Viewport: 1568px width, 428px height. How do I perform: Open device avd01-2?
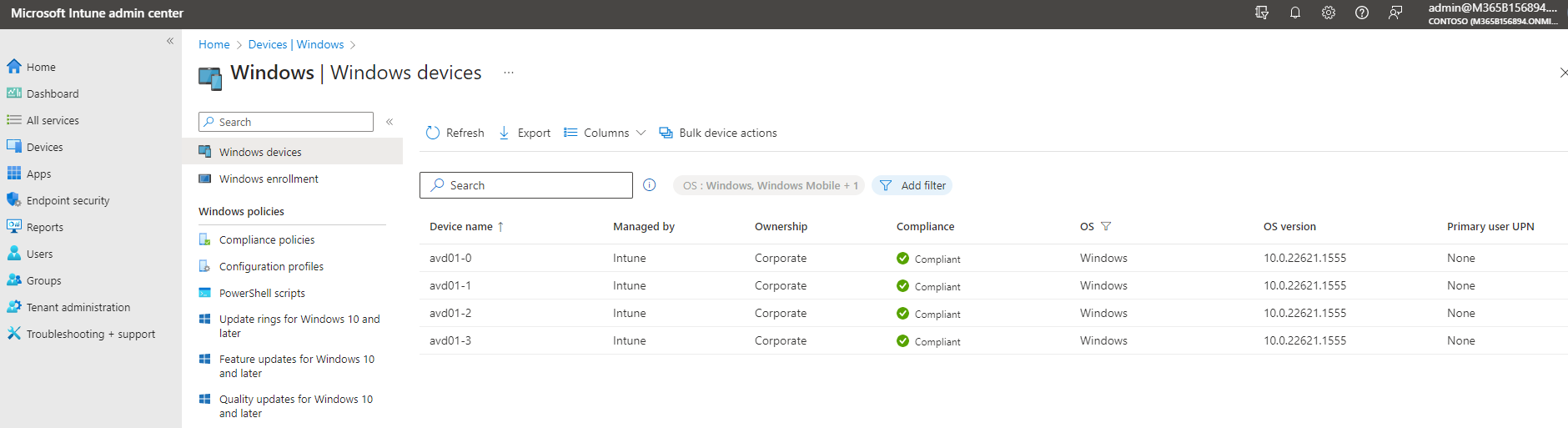[x=450, y=313]
